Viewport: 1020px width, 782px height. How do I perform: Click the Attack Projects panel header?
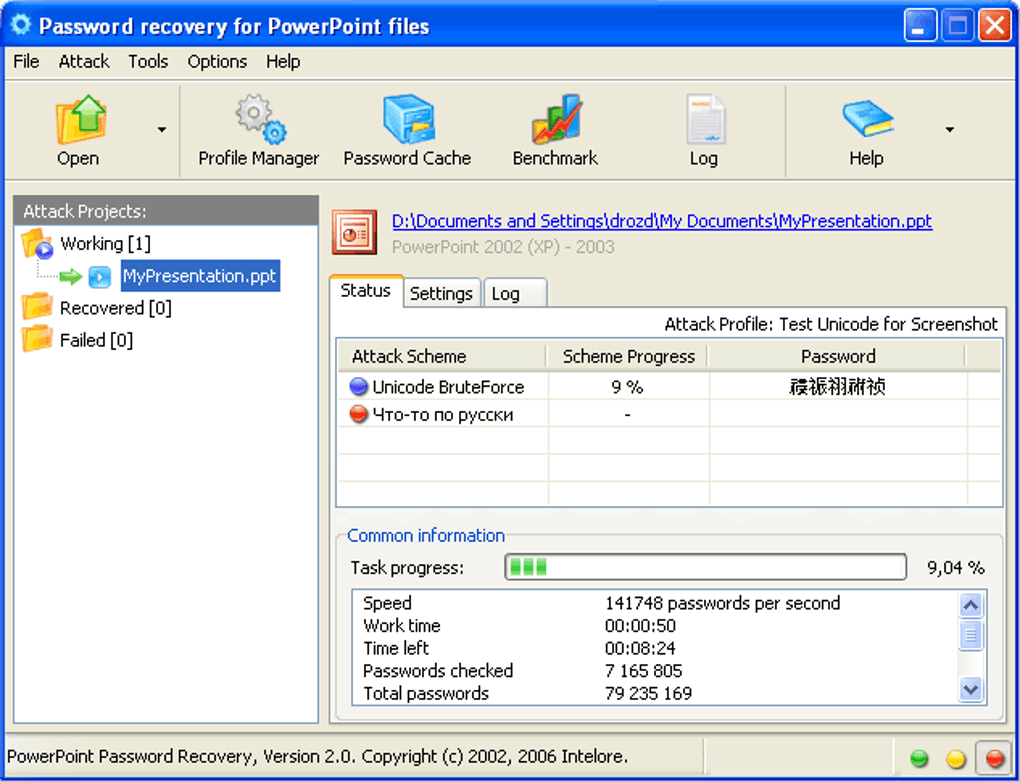pyautogui.click(x=166, y=211)
